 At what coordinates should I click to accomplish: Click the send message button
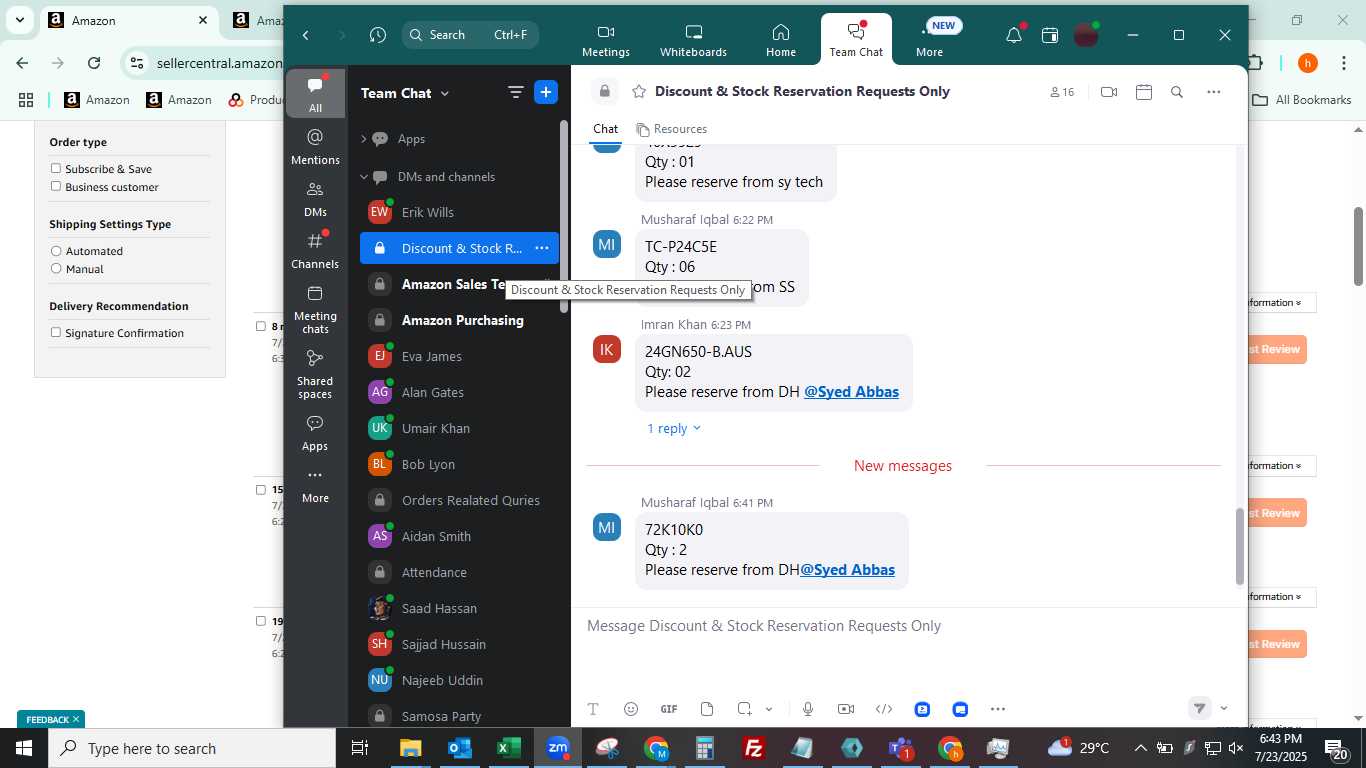pyautogui.click(x=1200, y=708)
